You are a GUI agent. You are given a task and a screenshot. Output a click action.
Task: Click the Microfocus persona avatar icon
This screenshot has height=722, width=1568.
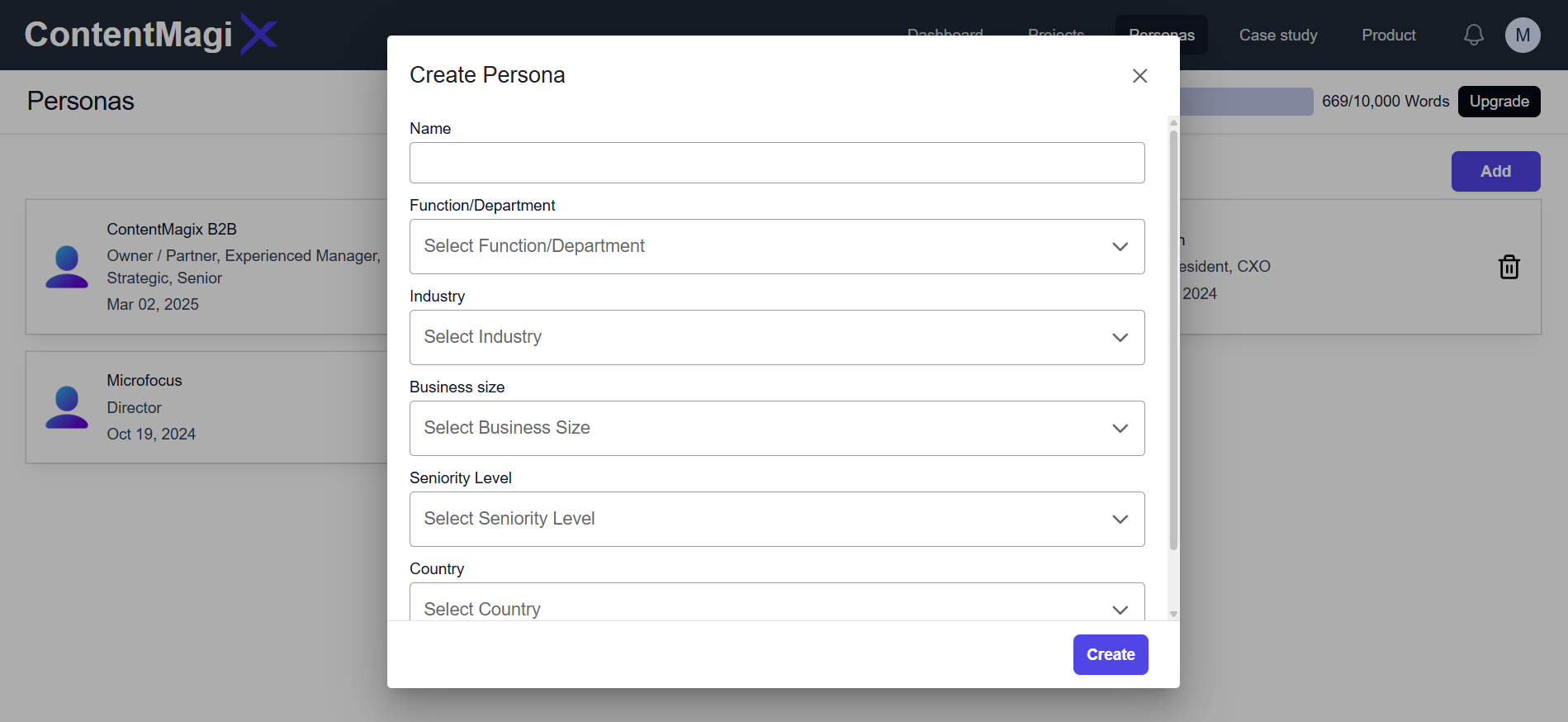pyautogui.click(x=67, y=407)
